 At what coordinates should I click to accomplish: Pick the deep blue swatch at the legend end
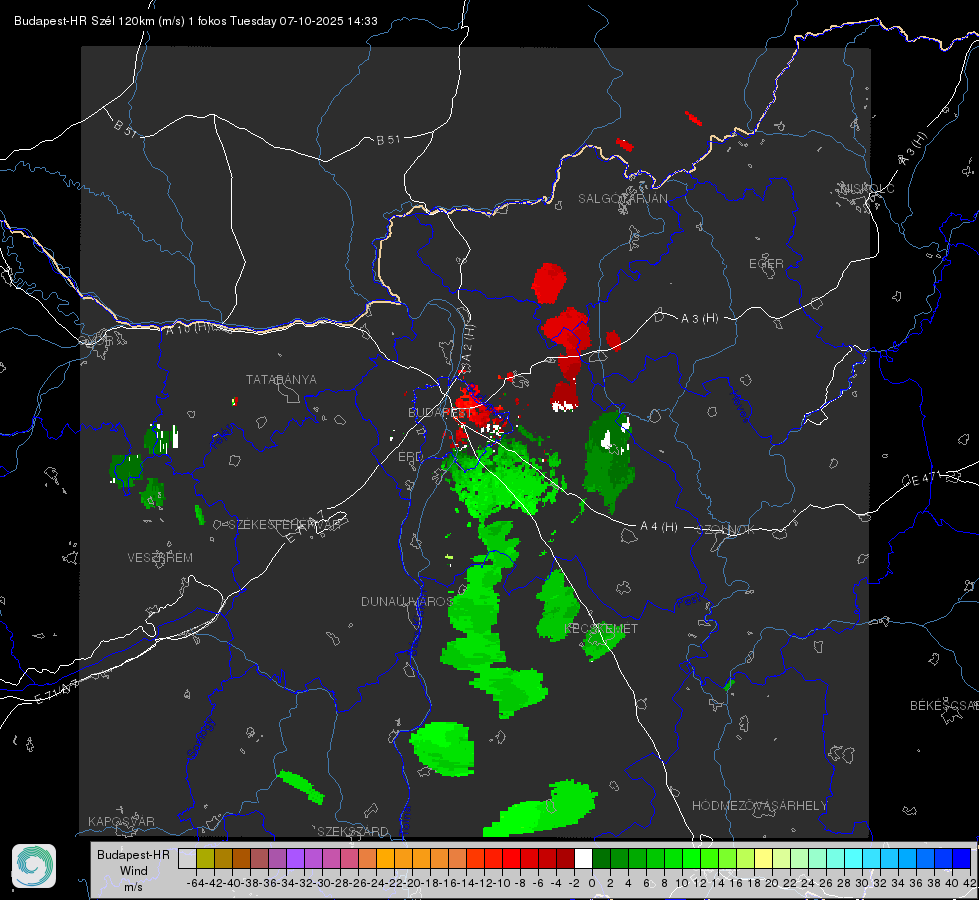pyautogui.click(x=962, y=858)
